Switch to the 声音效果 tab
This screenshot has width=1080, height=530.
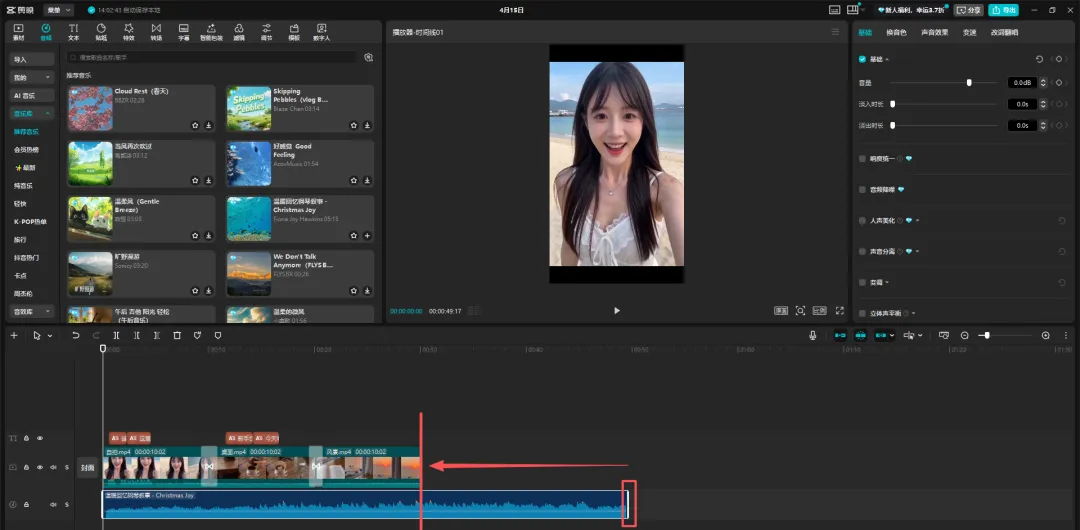(x=934, y=33)
